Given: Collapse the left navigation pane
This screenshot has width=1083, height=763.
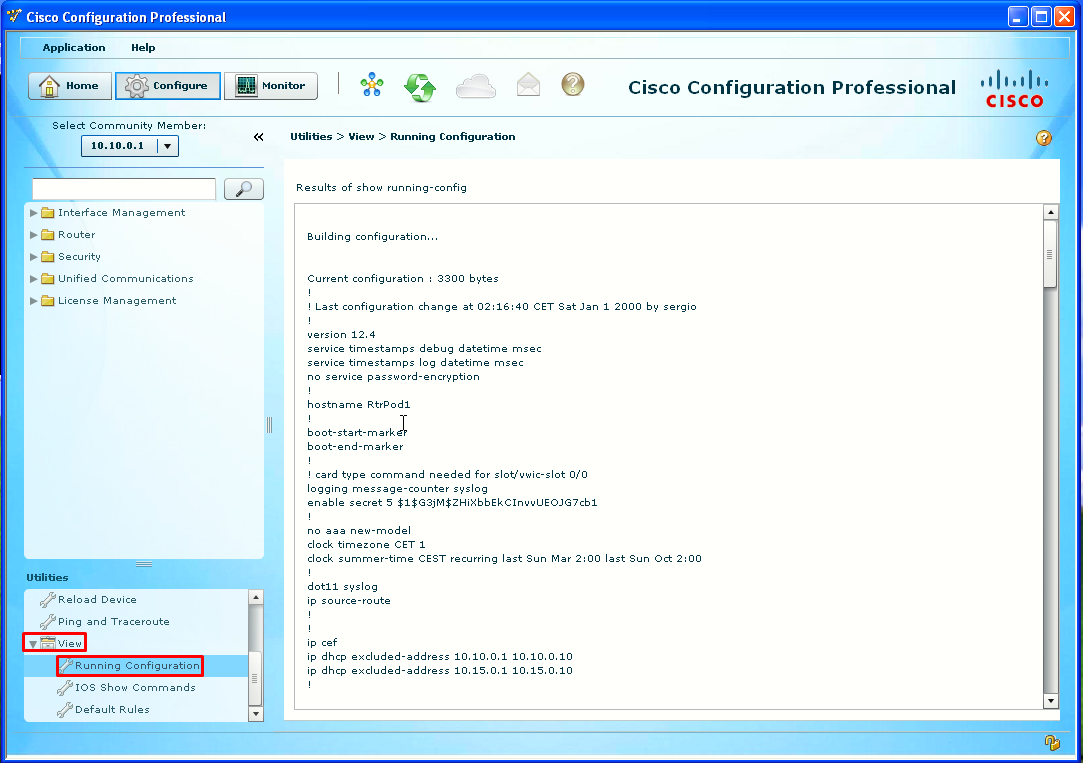Looking at the screenshot, I should pyautogui.click(x=258, y=137).
